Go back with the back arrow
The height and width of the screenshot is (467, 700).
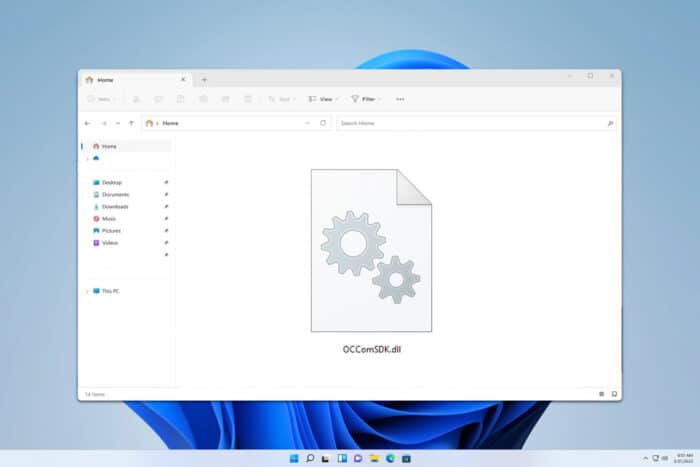[x=88, y=123]
